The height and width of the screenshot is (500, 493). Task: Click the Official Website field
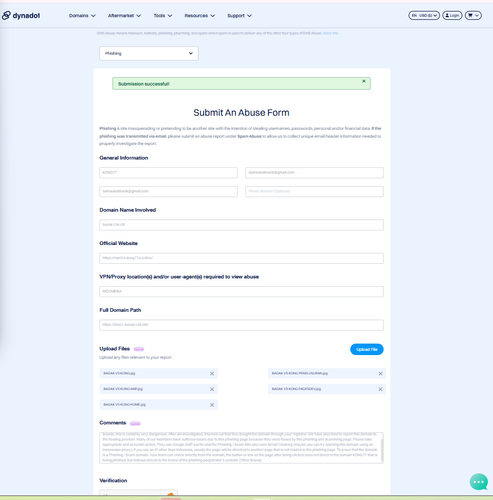click(241, 258)
